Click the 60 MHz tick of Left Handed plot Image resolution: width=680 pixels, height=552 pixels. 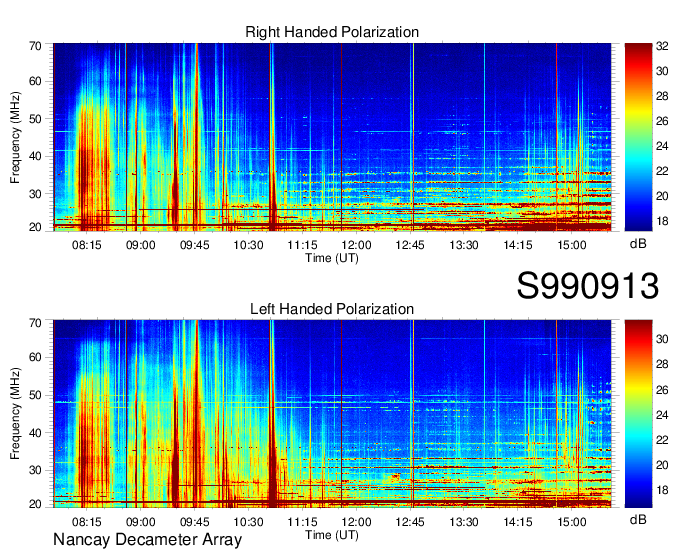pyautogui.click(x=35, y=357)
